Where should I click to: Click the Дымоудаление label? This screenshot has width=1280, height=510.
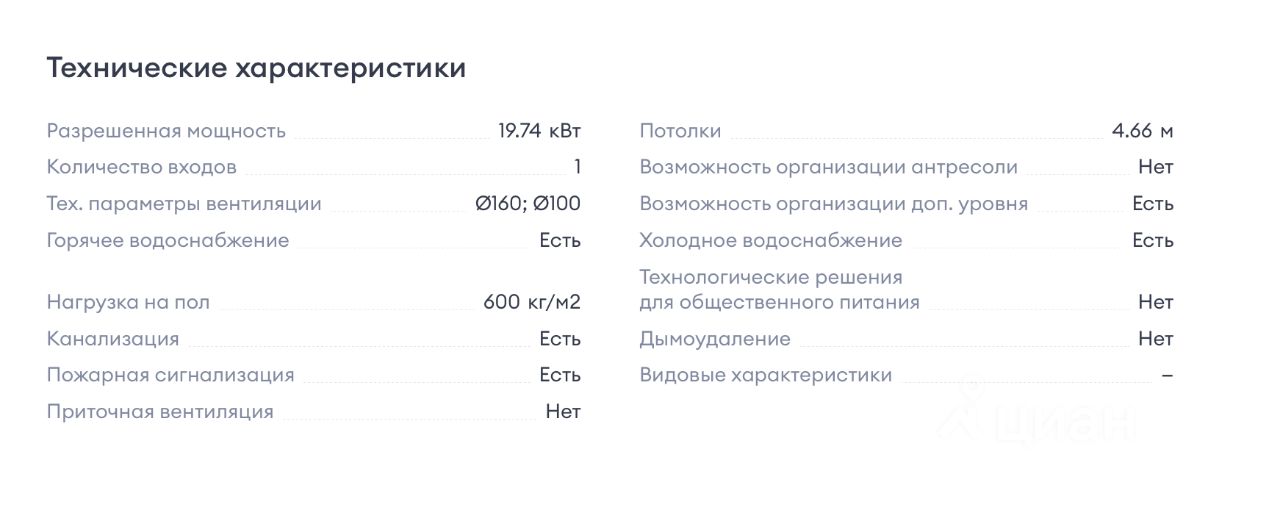715,339
